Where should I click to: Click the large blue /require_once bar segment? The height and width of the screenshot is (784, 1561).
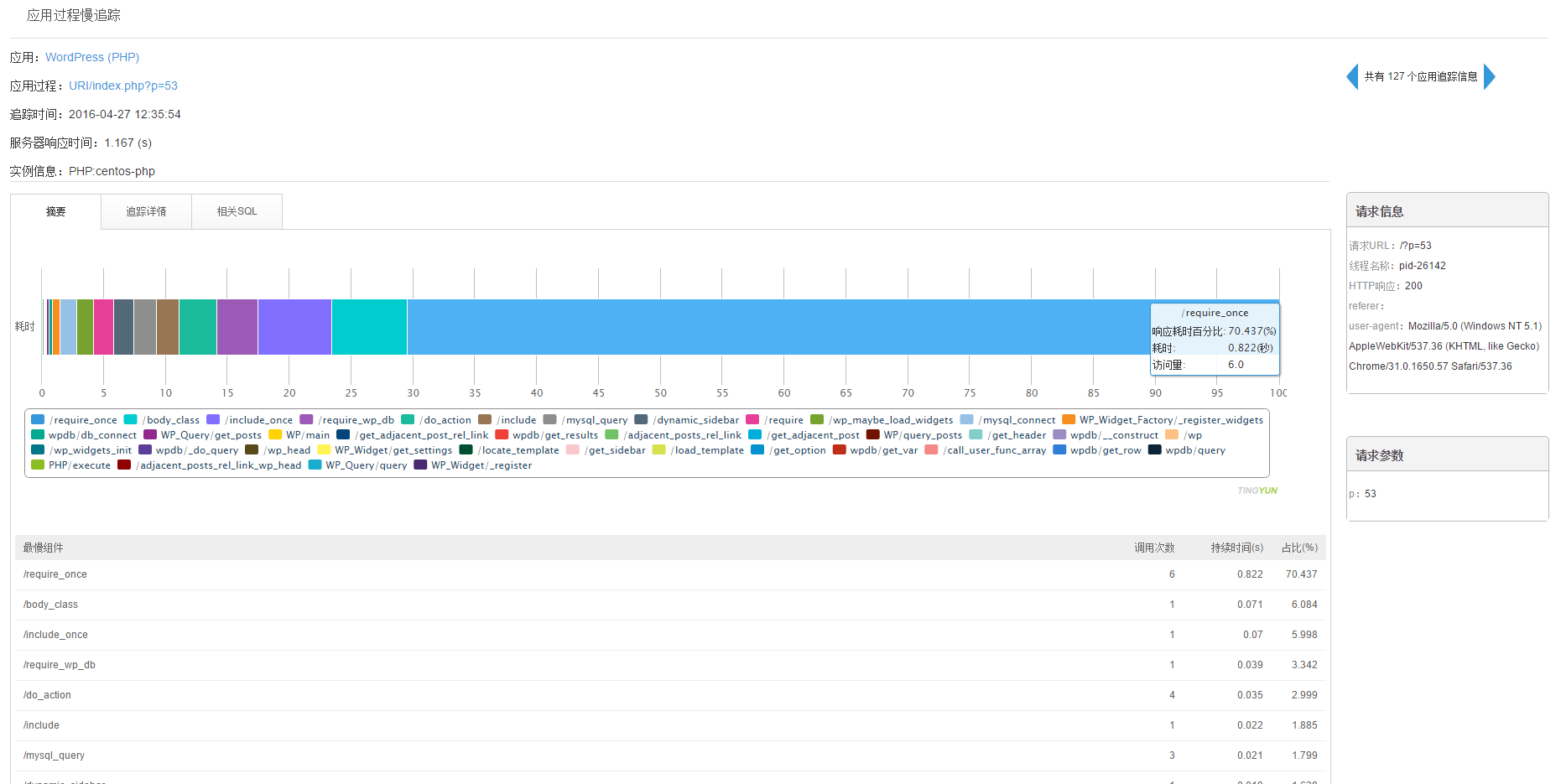pyautogui.click(x=755, y=327)
